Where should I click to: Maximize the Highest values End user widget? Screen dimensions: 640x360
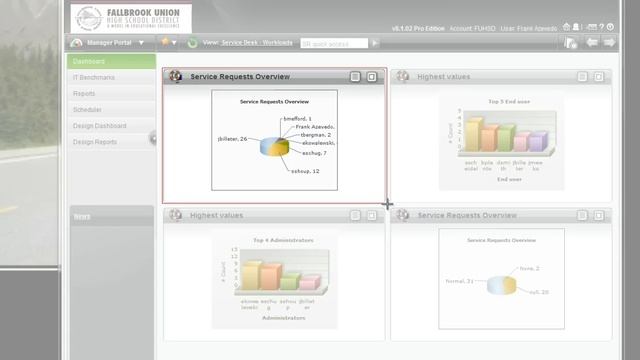coord(599,77)
